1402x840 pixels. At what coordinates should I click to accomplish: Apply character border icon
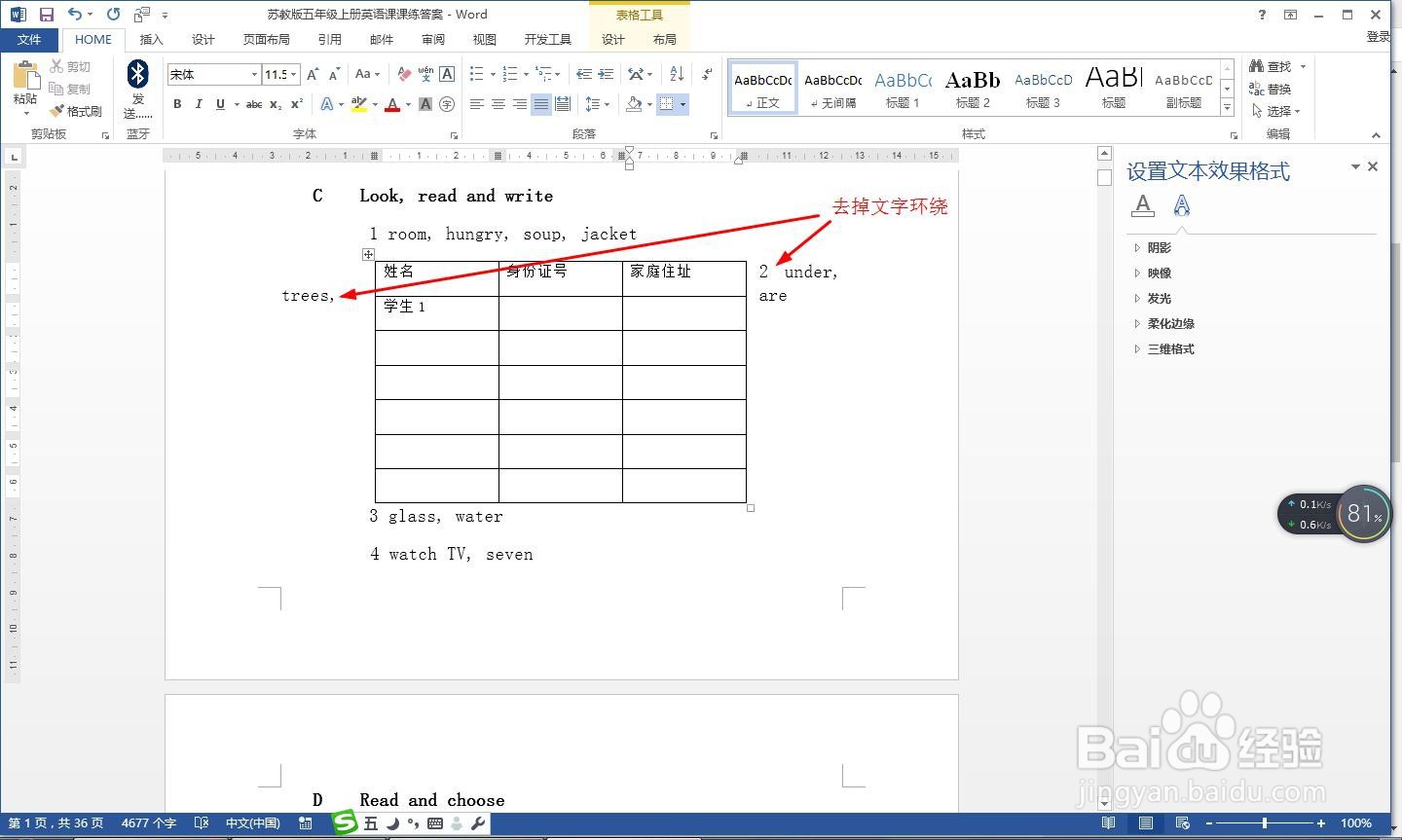447,74
